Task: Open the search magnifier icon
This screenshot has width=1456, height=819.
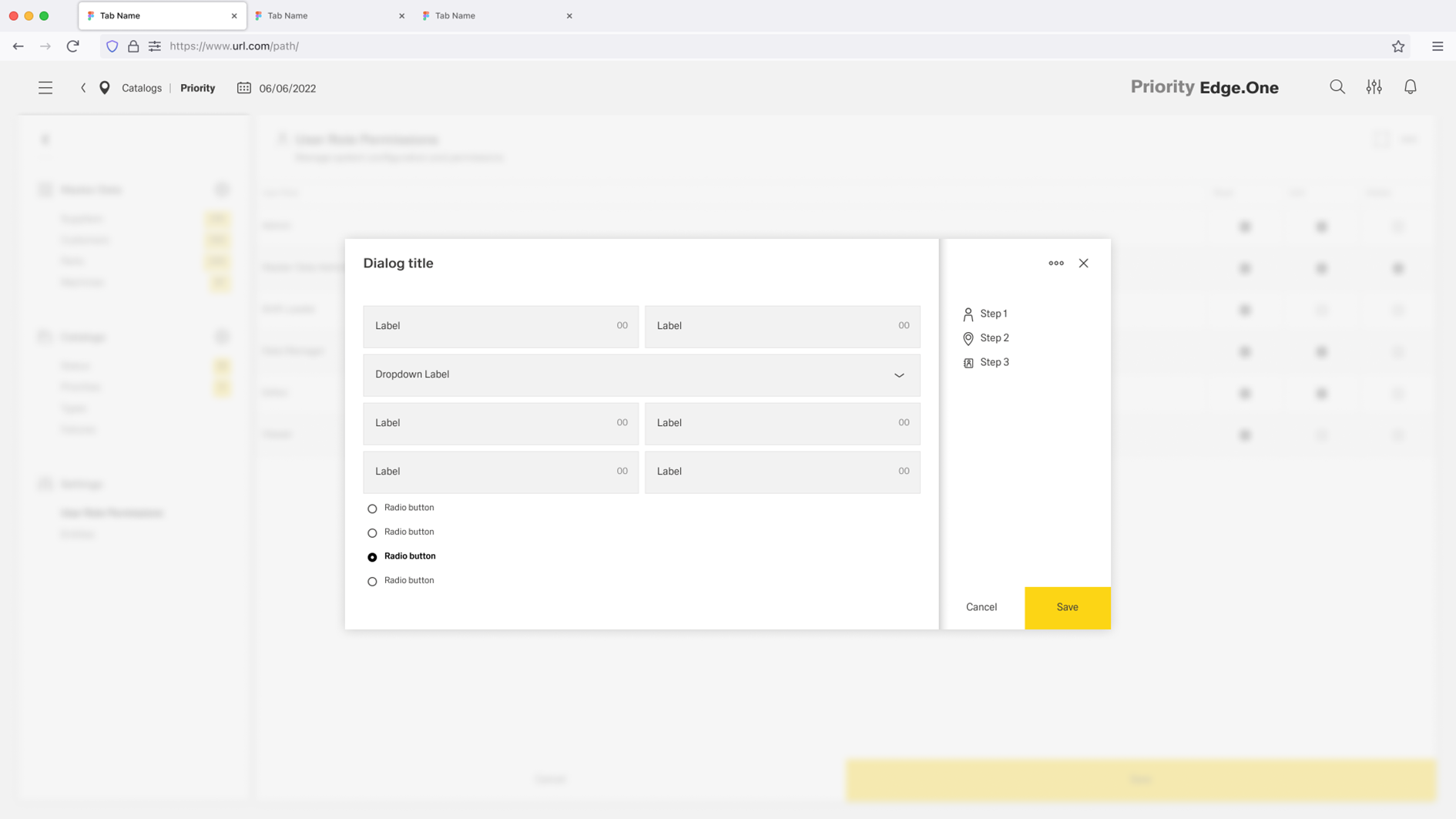Action: click(x=1337, y=87)
